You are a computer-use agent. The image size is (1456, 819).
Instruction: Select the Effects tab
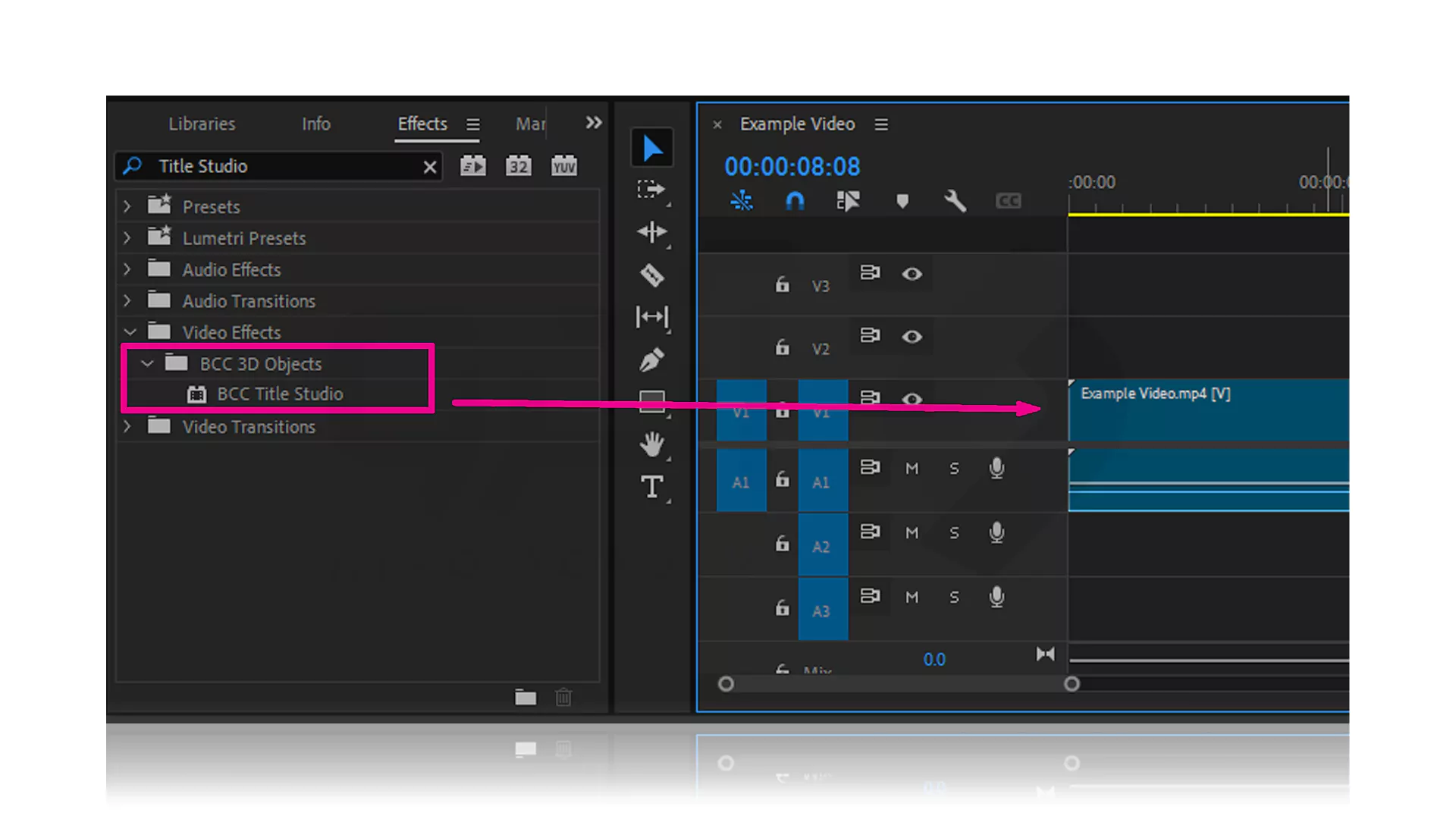(422, 124)
